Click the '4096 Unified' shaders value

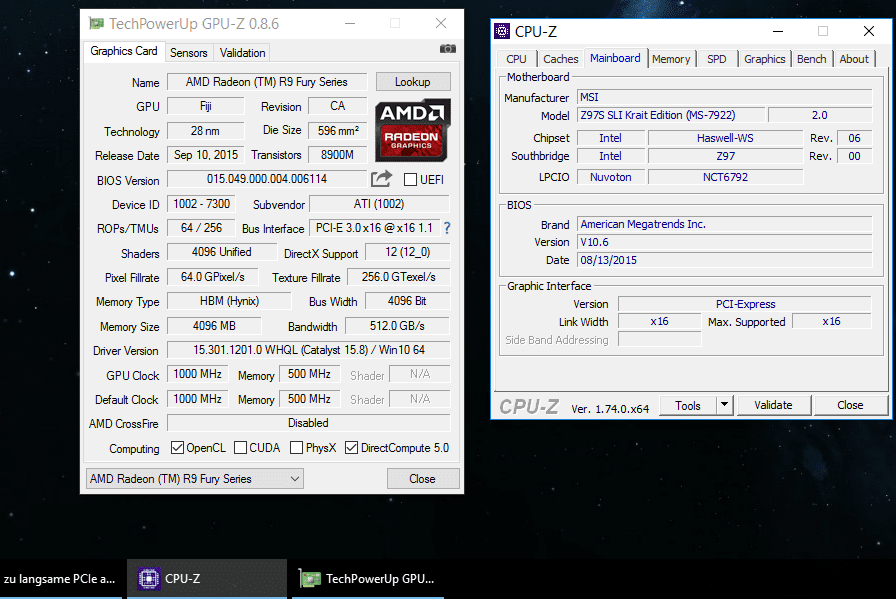tap(222, 252)
